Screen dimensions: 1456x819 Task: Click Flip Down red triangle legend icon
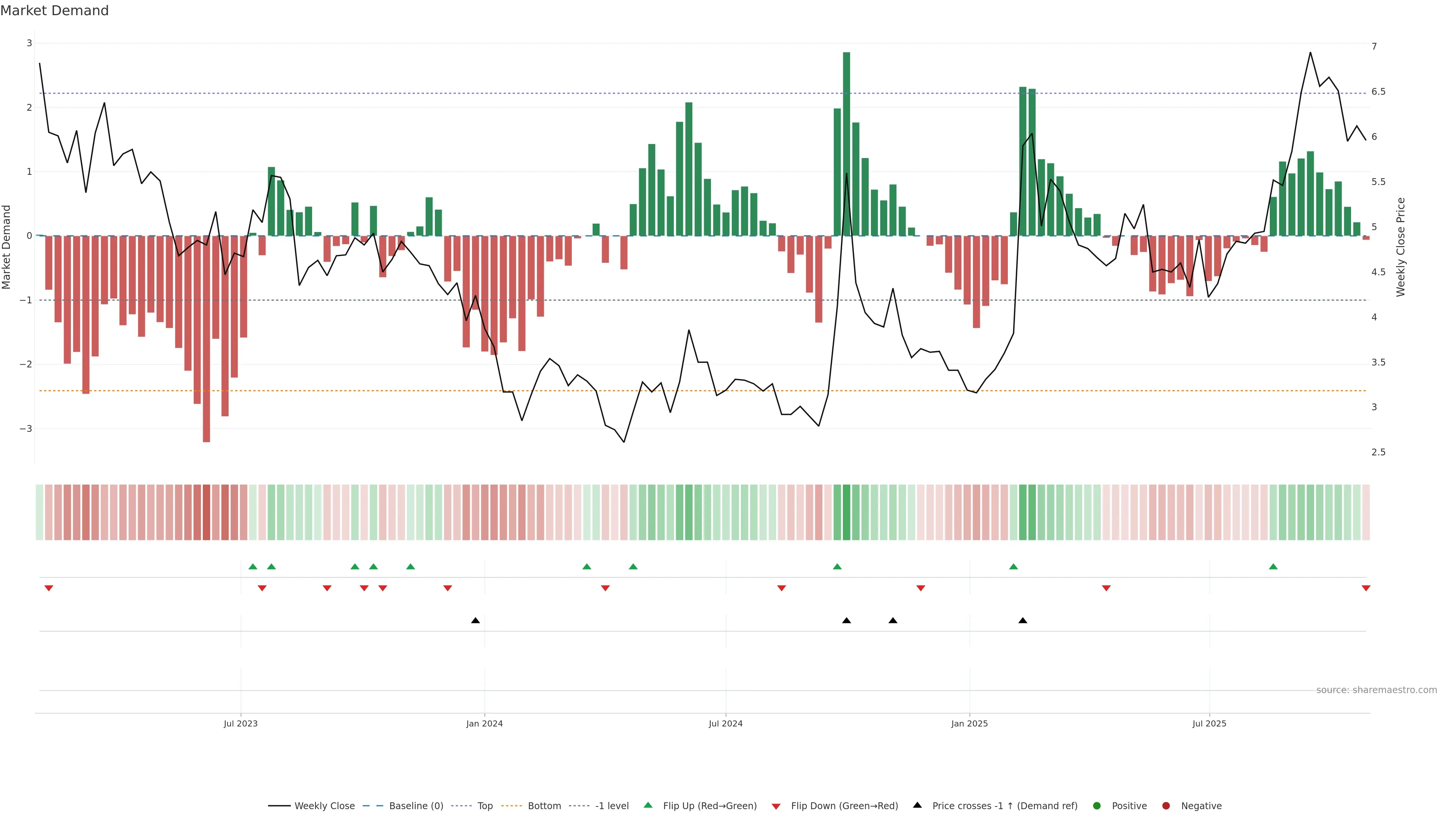coord(776,806)
